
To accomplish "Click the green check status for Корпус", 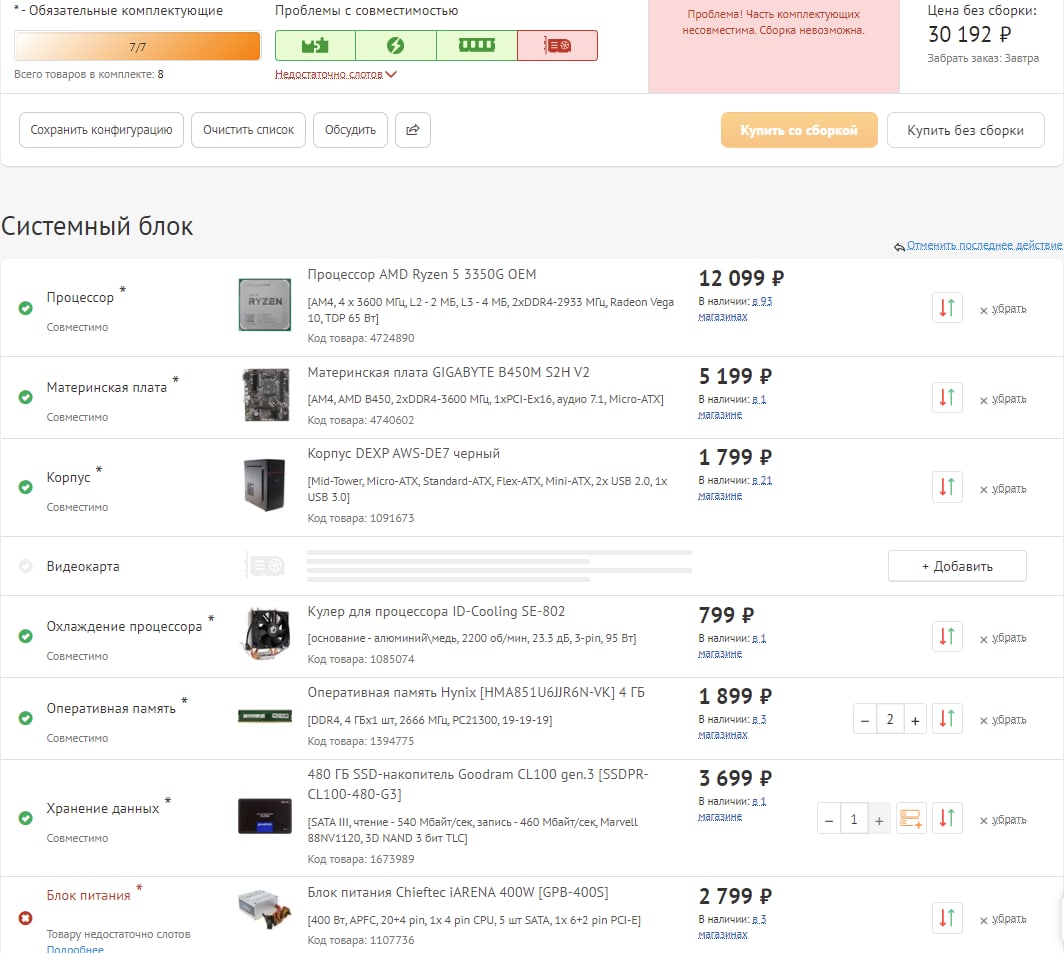I will (26, 487).
